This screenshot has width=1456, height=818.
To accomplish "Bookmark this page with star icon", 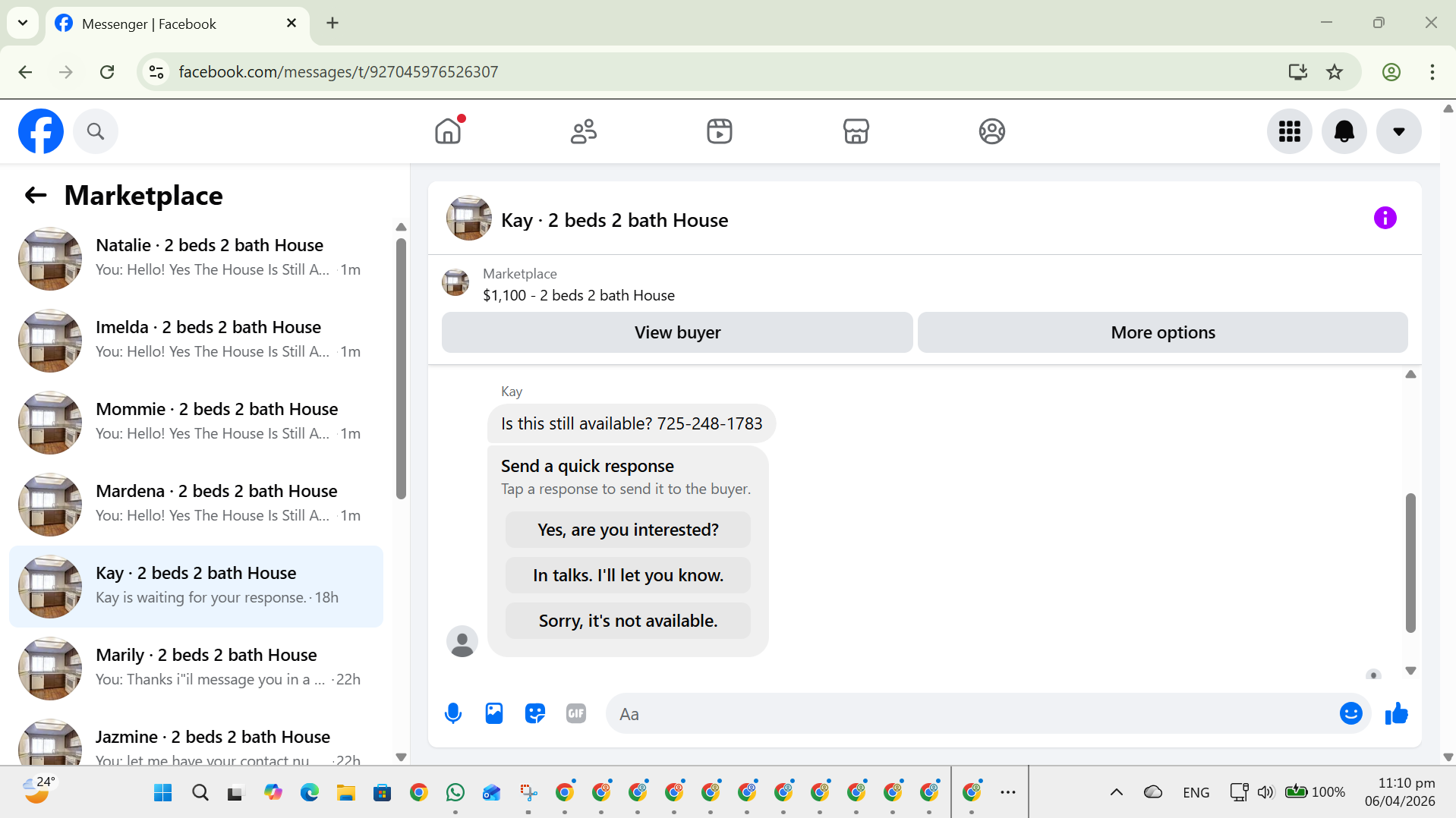I will click(1335, 72).
